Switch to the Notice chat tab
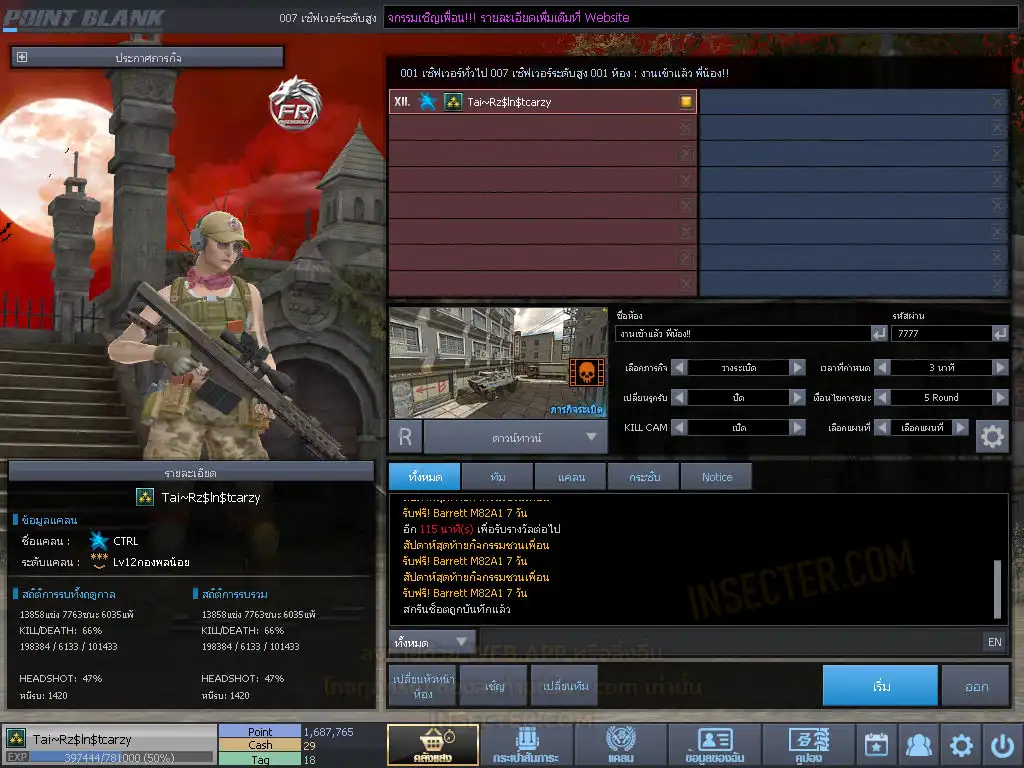Image resolution: width=1024 pixels, height=768 pixels. click(x=716, y=477)
